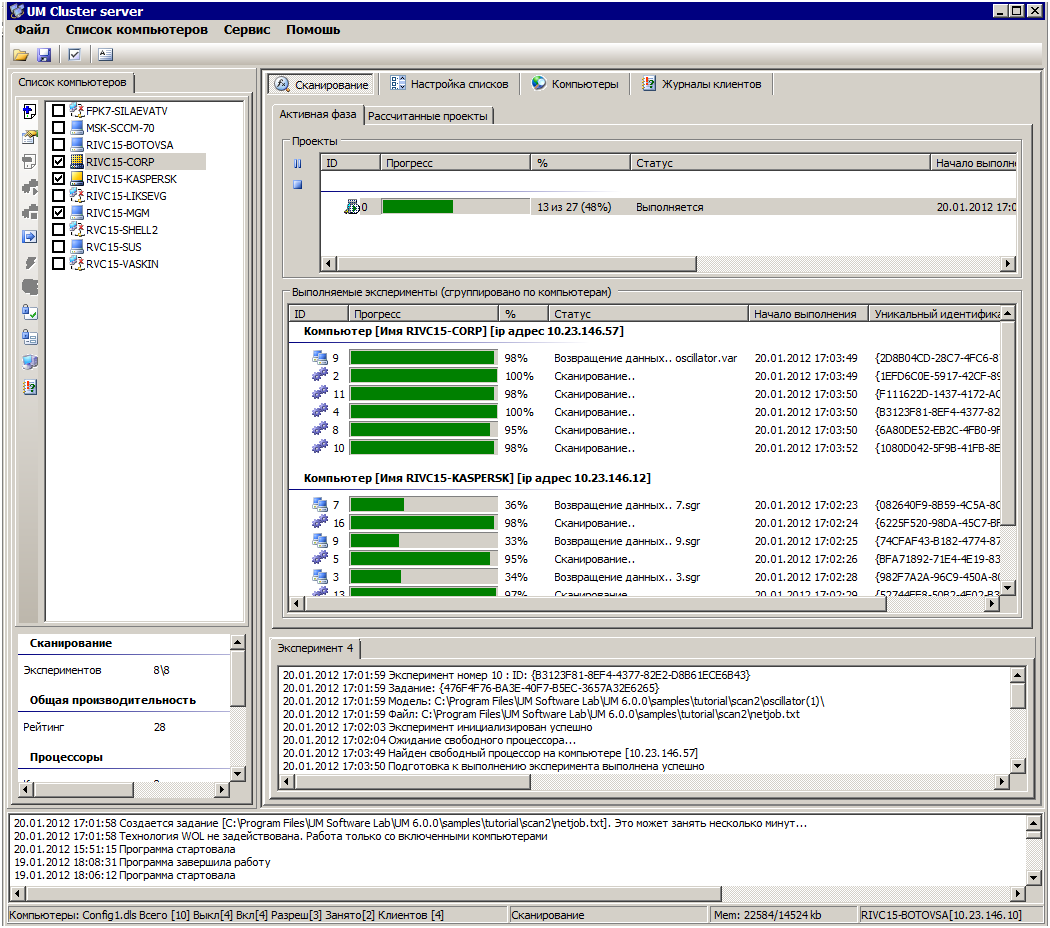Open the Список компьютеров menu
This screenshot has width=1050, height=928.
(137, 29)
